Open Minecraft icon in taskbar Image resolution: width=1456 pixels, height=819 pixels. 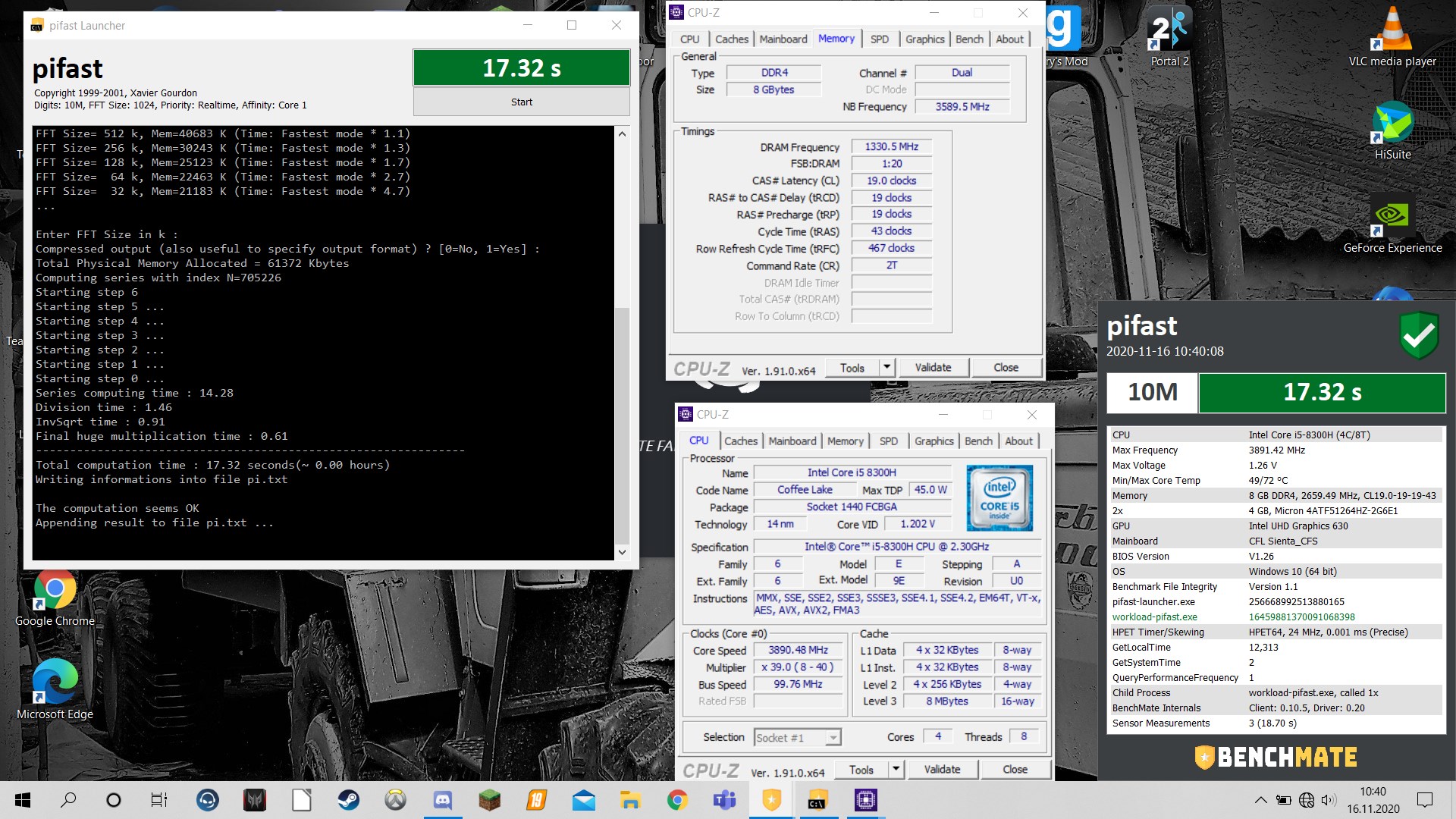[x=489, y=800]
